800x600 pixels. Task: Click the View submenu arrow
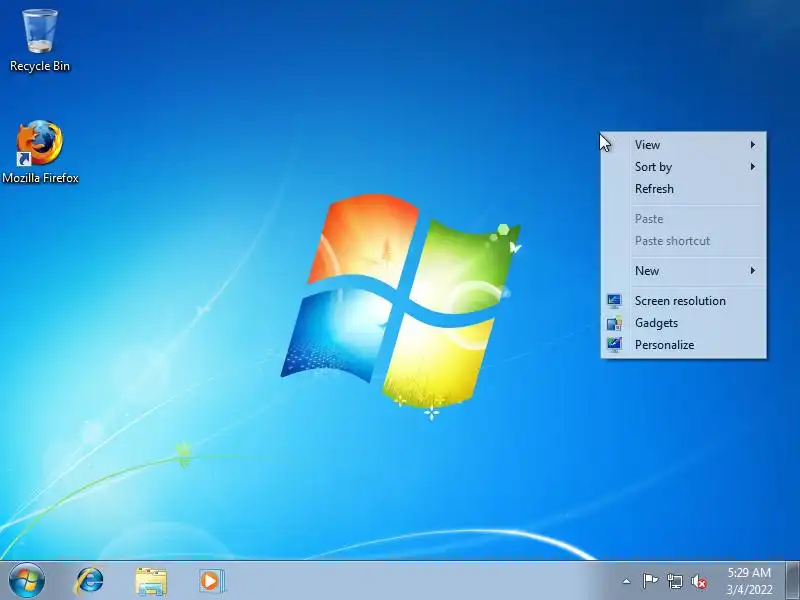click(753, 145)
